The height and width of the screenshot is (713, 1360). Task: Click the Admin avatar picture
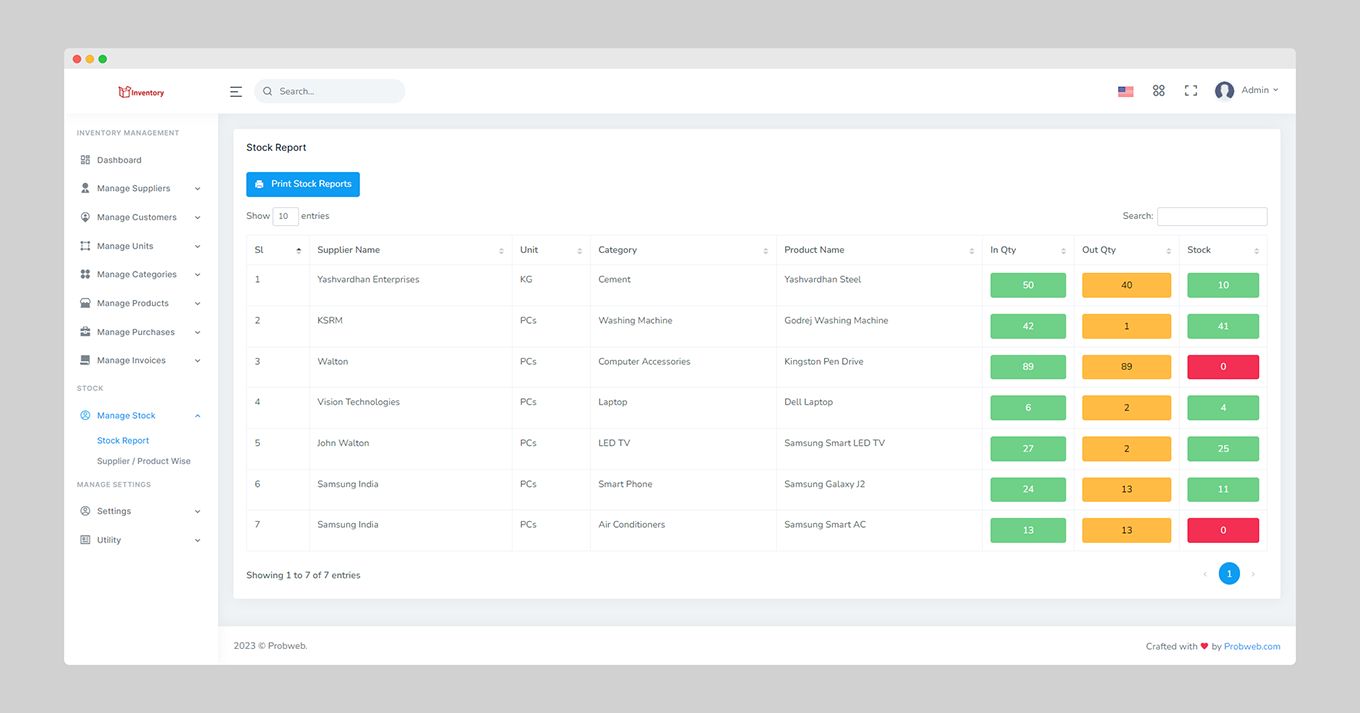(1224, 91)
